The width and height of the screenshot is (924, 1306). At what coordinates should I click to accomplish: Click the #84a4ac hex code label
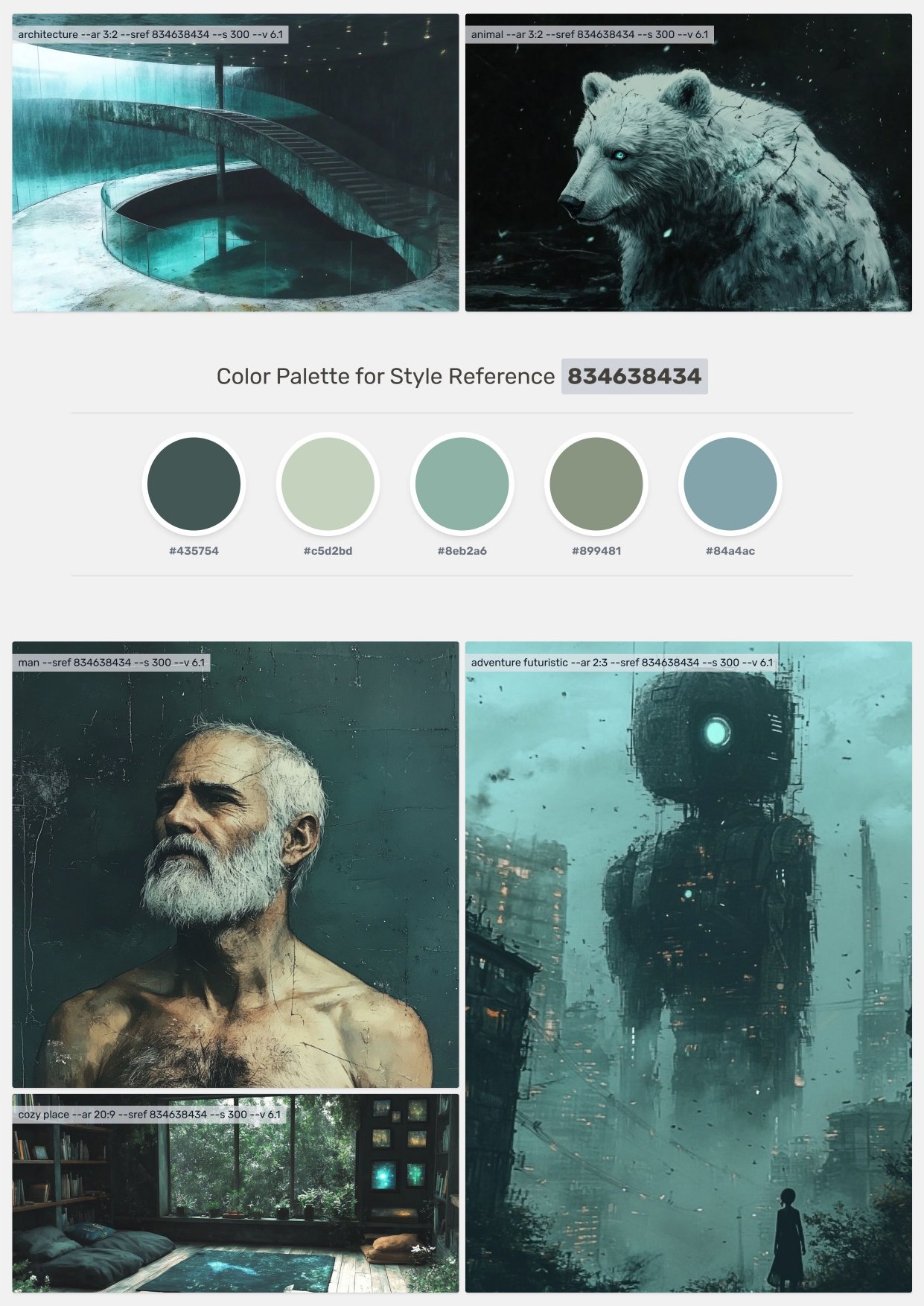click(x=730, y=551)
